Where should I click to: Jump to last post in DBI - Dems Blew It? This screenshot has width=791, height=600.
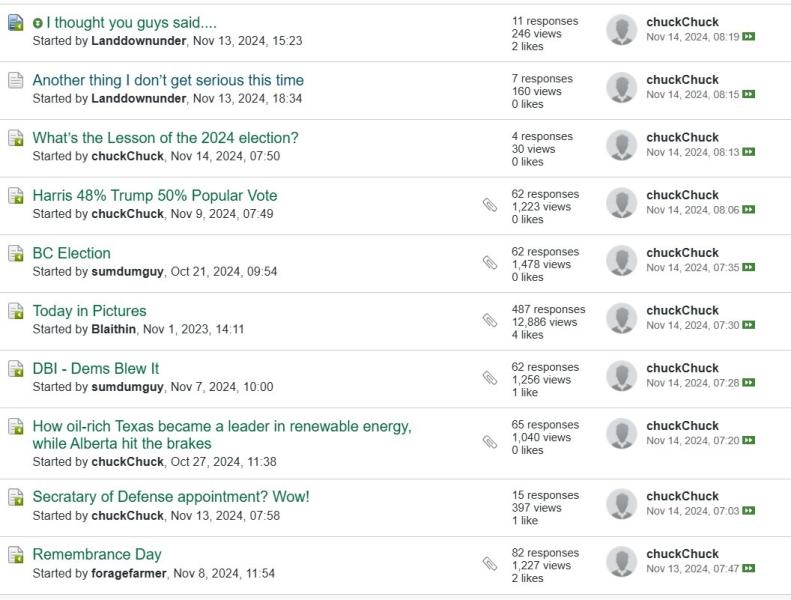(749, 383)
